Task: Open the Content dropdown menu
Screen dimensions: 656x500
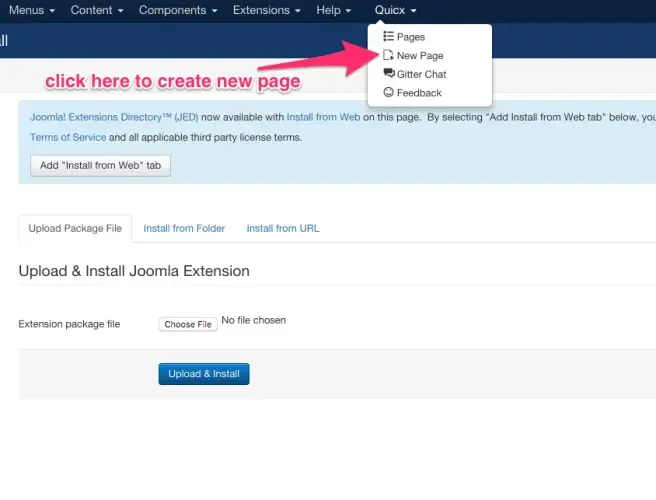Action: [x=97, y=10]
